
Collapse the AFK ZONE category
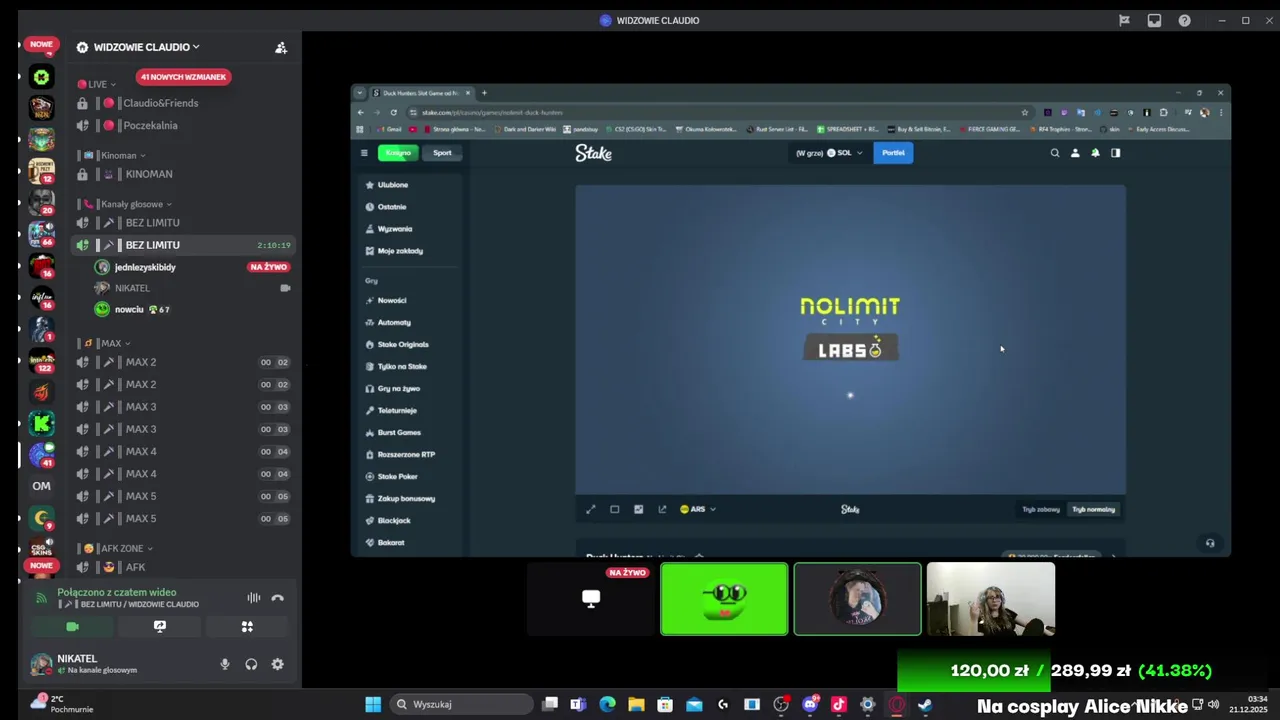pyautogui.click(x=121, y=548)
